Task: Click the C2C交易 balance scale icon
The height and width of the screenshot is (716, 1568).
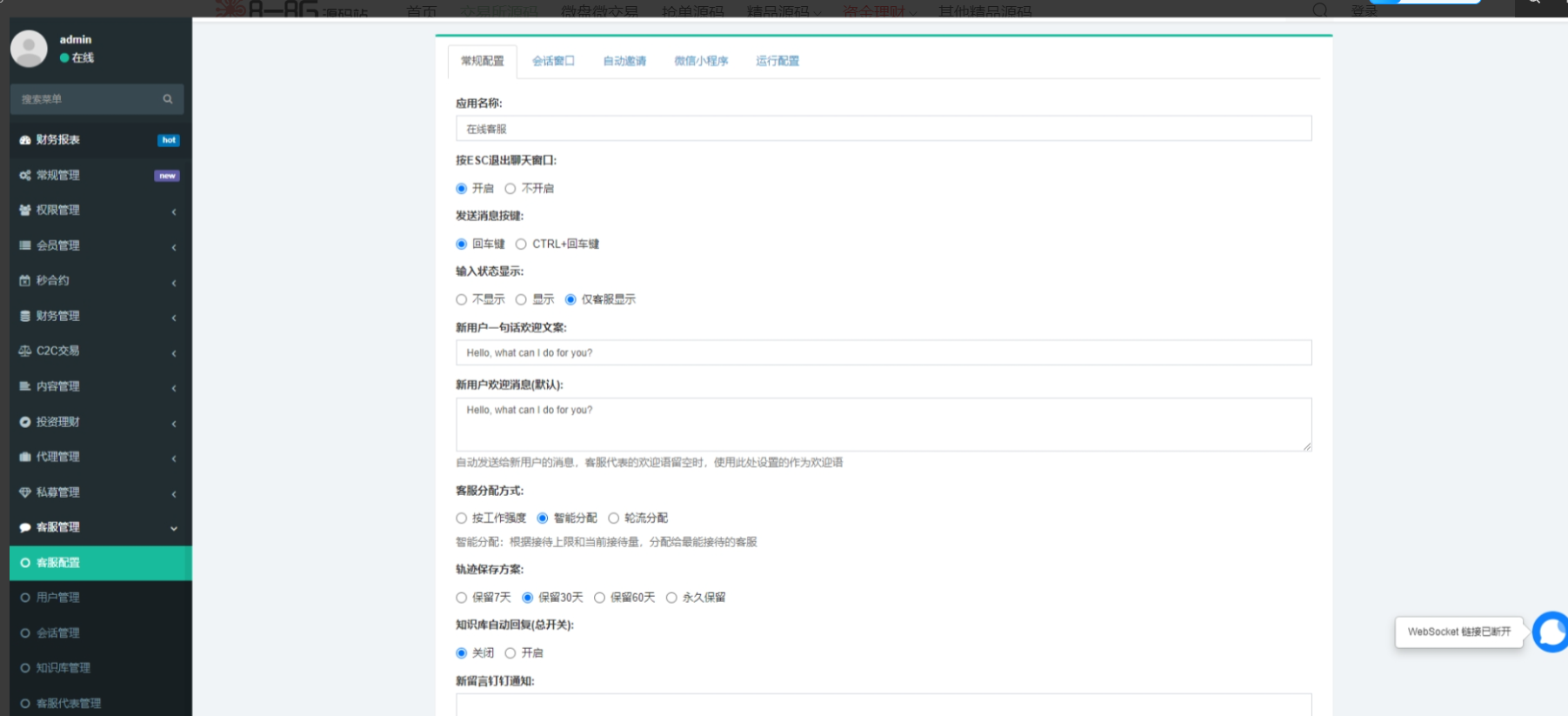Action: (25, 351)
